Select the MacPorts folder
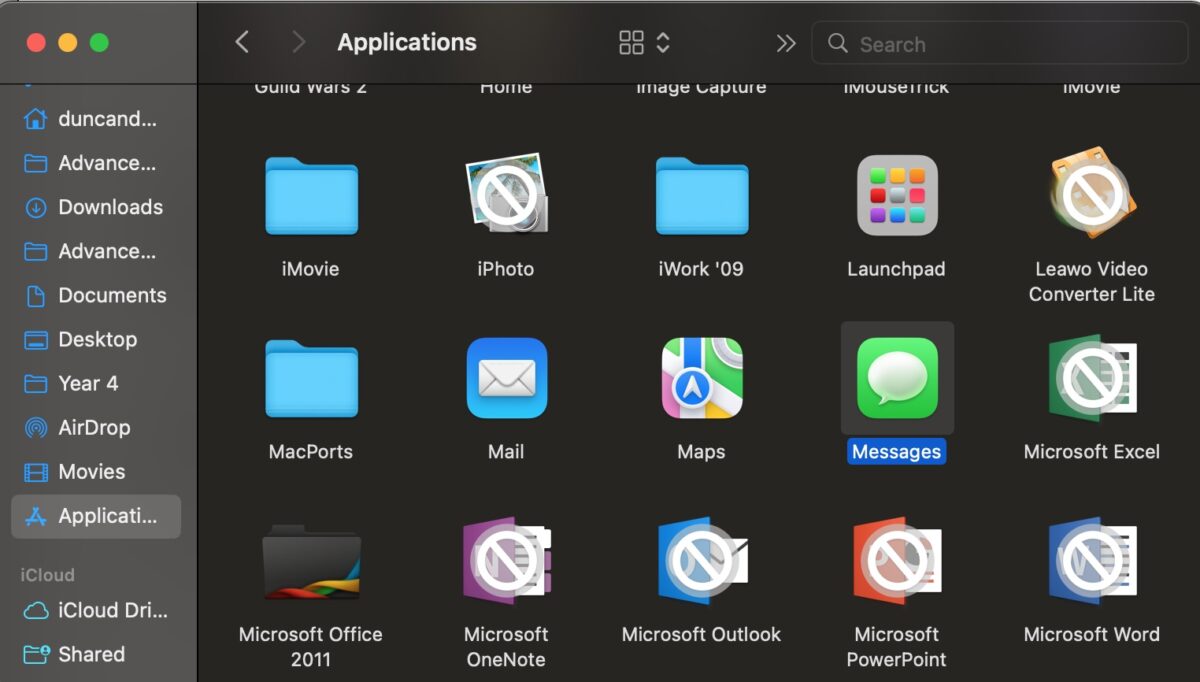This screenshot has height=682, width=1200. click(311, 378)
